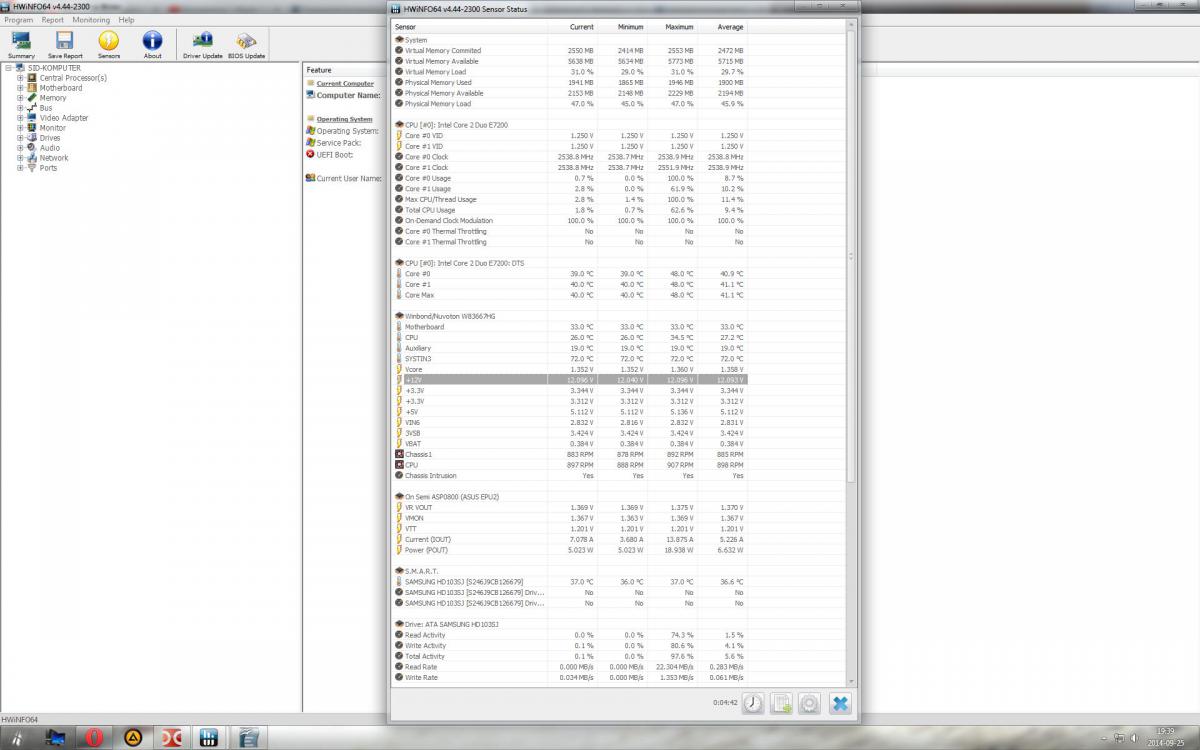Click the Current column header
Image resolution: width=1200 pixels, height=750 pixels.
[x=572, y=27]
